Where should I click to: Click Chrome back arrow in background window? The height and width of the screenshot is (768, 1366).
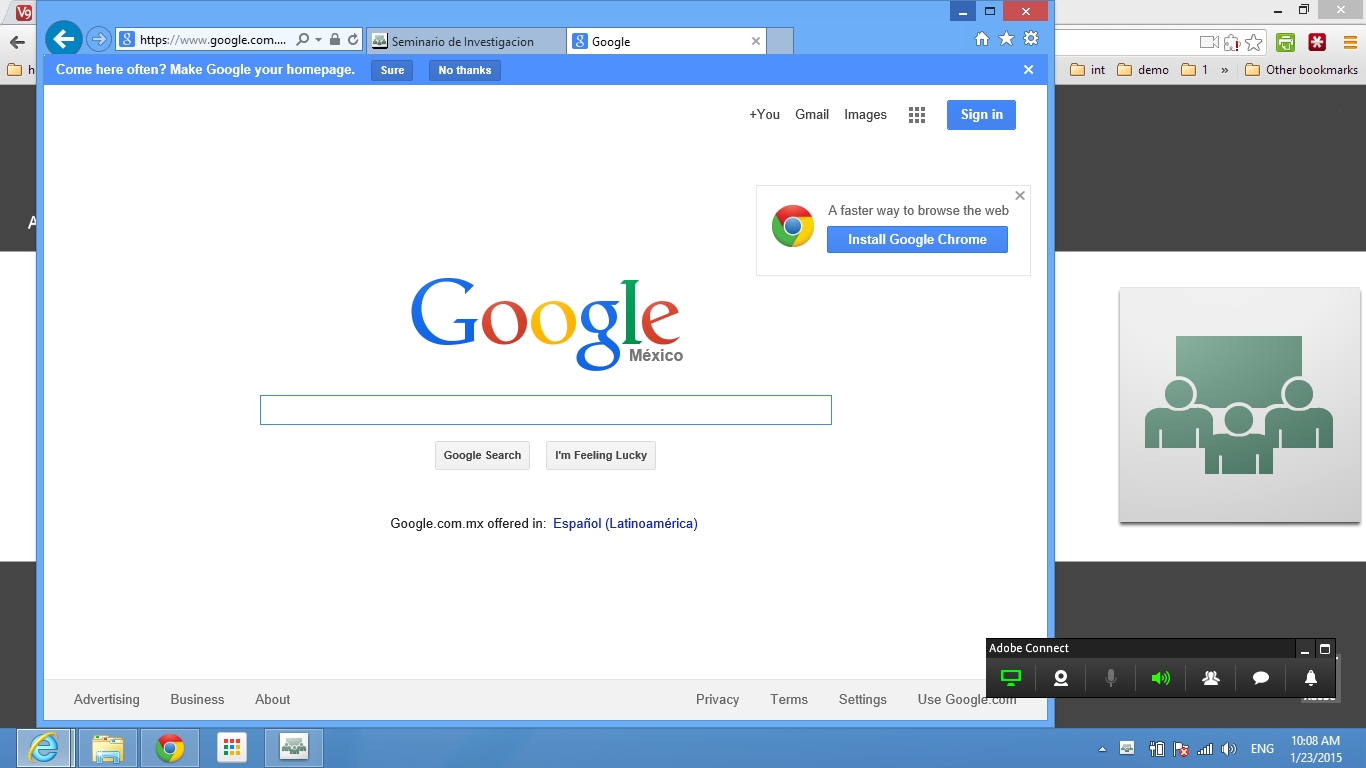tap(16, 42)
